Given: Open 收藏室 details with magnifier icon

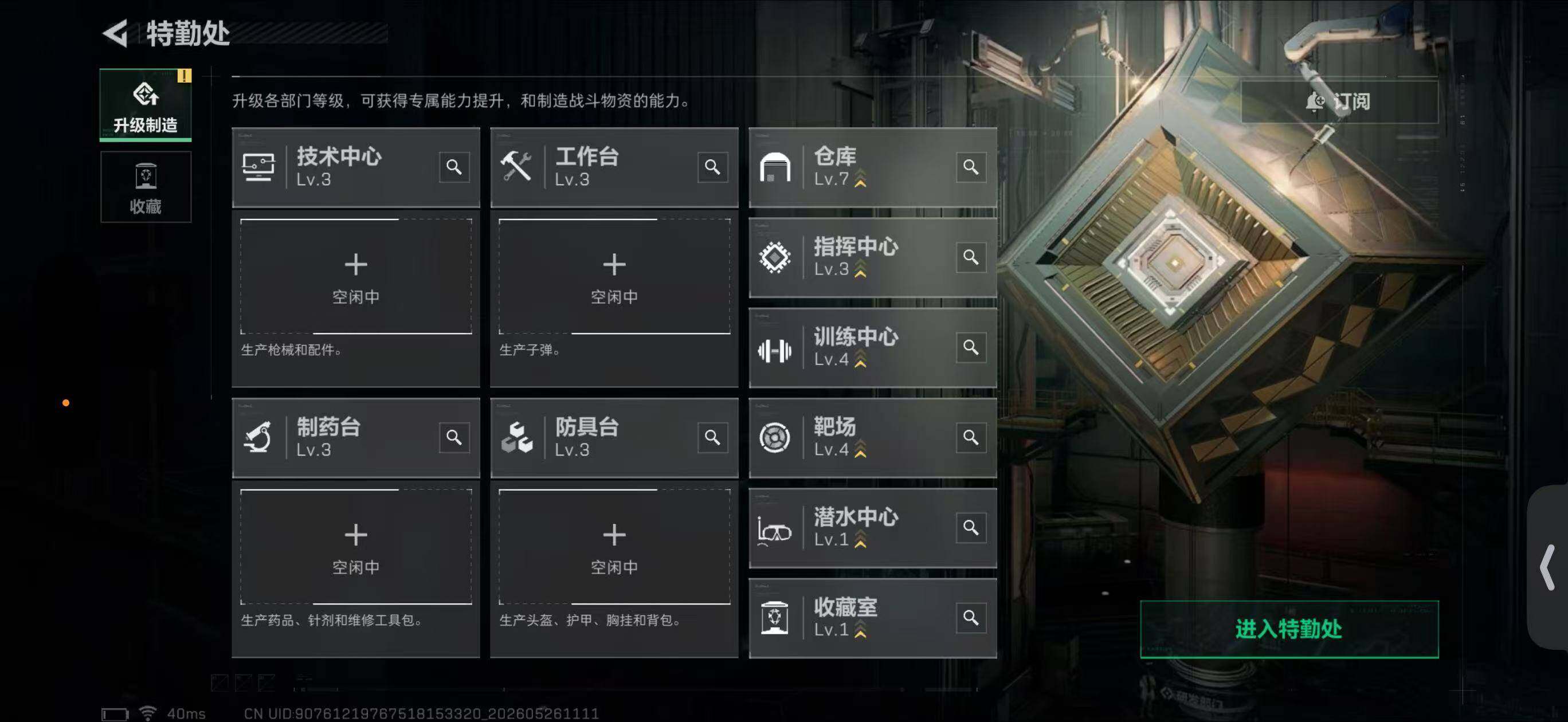Looking at the screenshot, I should (x=971, y=617).
